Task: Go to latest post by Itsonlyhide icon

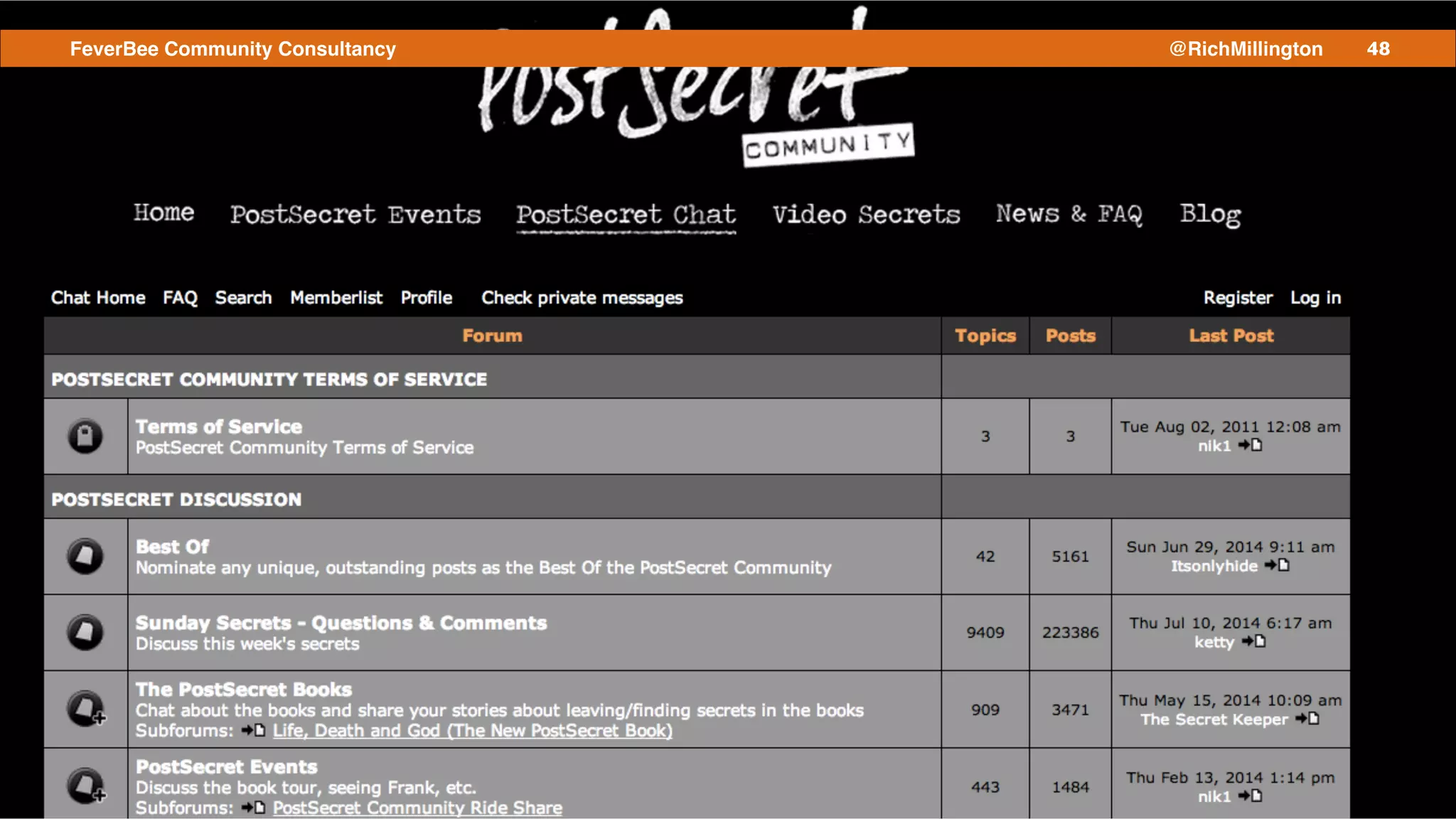Action: tap(1278, 566)
